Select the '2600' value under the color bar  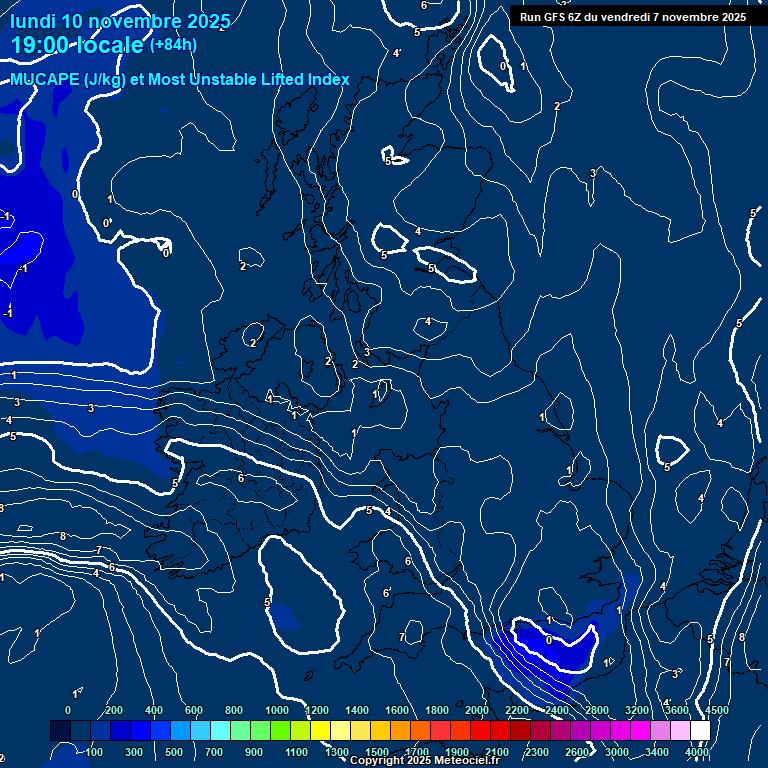pyautogui.click(x=577, y=752)
